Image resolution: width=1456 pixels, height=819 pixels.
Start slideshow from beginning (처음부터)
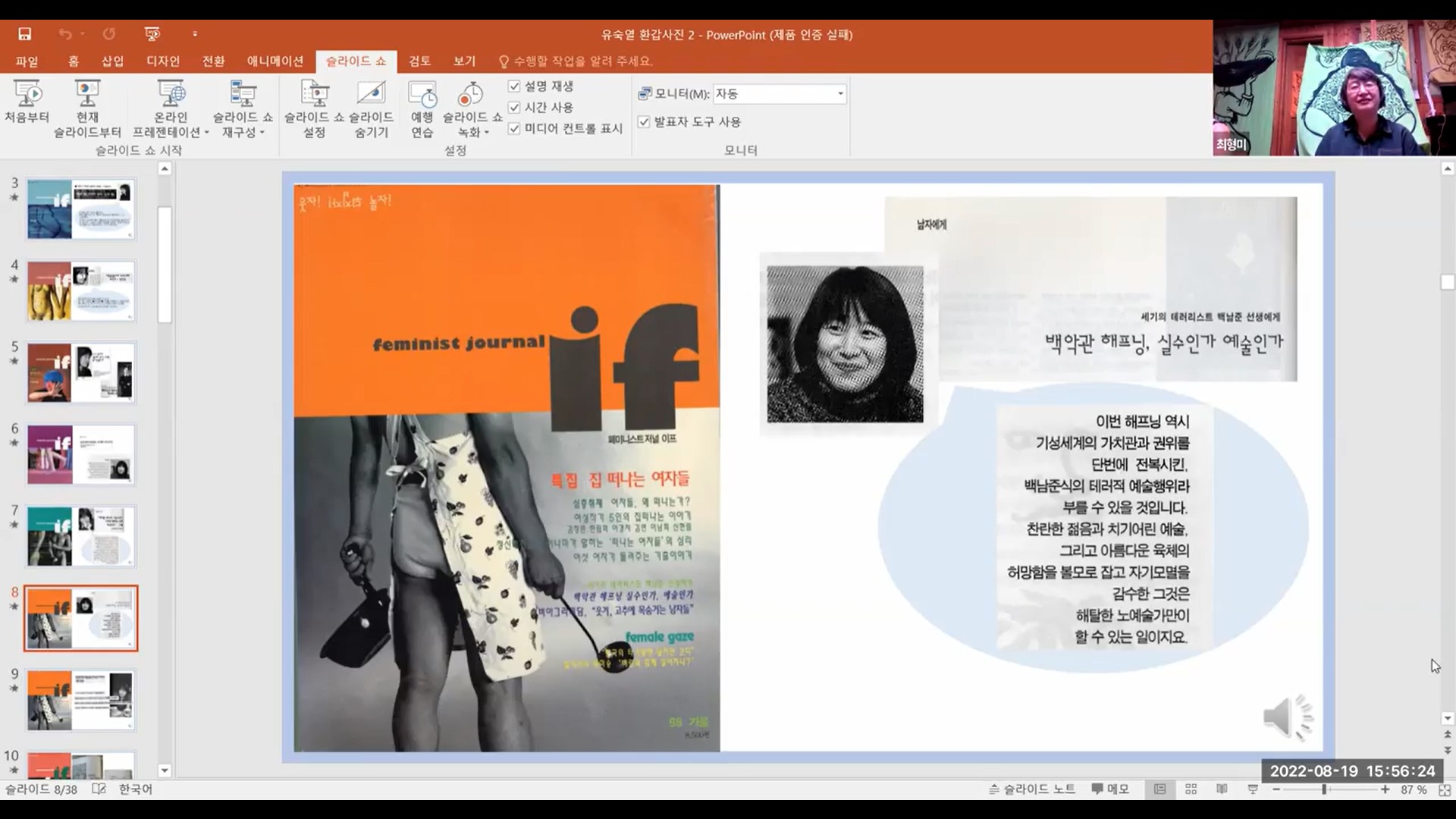pyautogui.click(x=27, y=102)
